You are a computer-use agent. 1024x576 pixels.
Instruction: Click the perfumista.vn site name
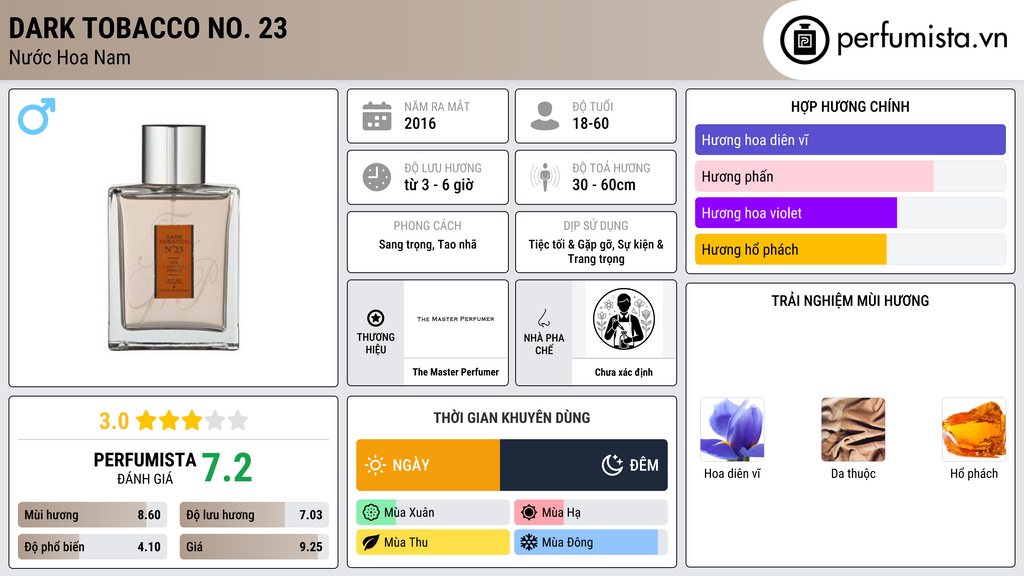(x=922, y=38)
